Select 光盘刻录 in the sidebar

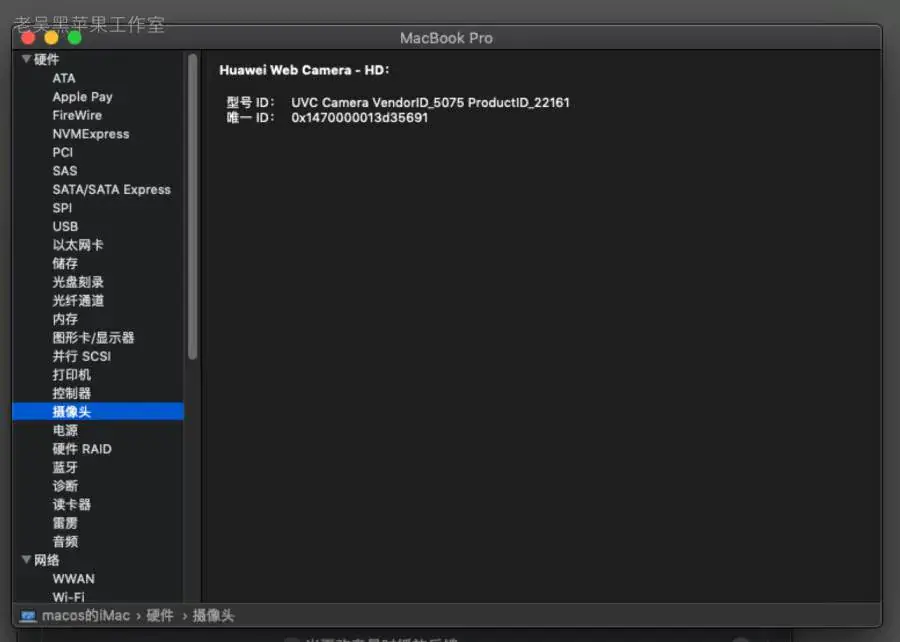[77, 282]
